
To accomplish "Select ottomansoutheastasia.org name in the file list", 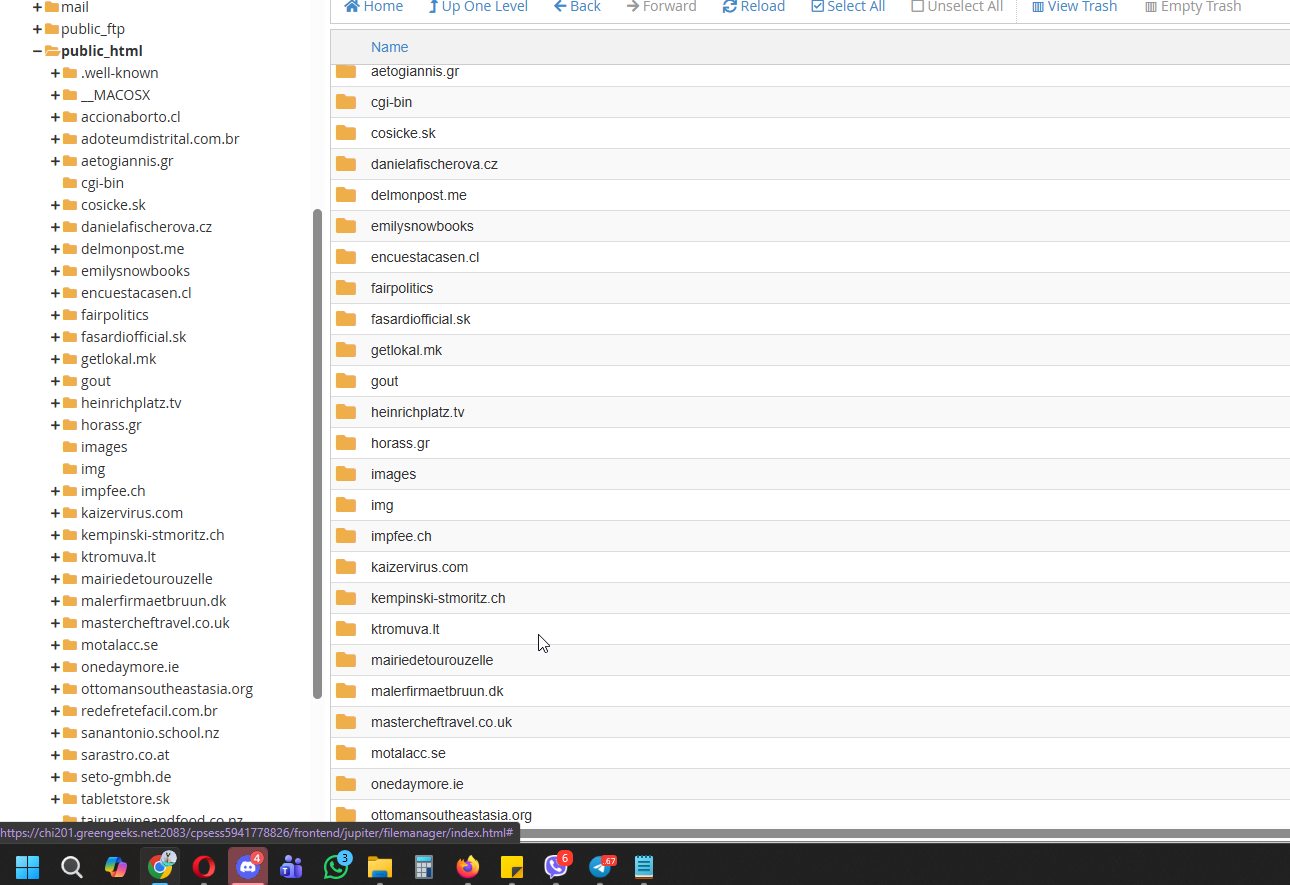I will click(451, 815).
